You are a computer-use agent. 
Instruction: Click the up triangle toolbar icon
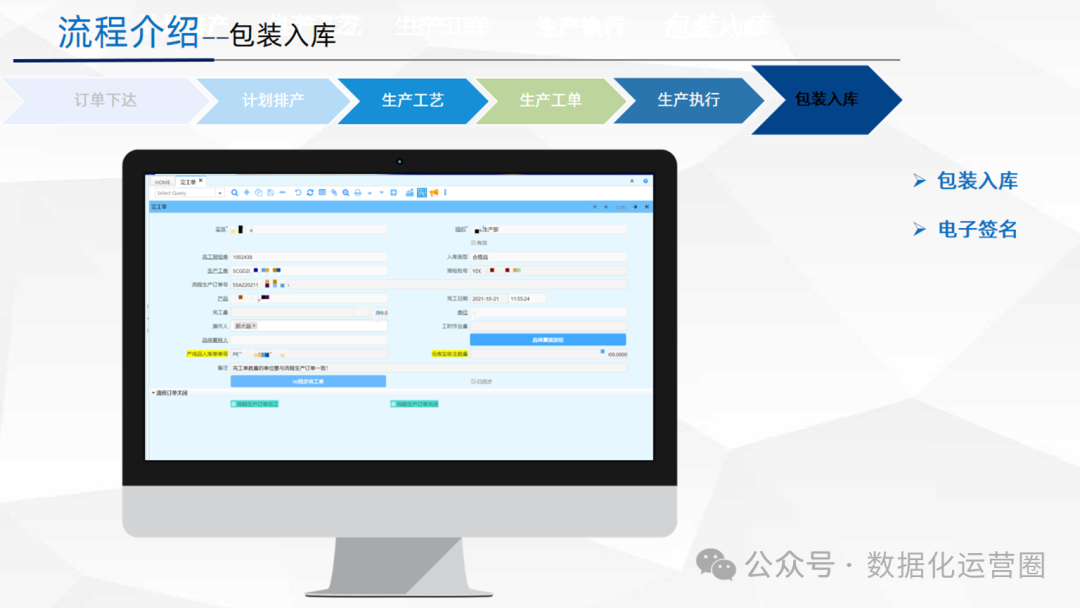click(370, 193)
